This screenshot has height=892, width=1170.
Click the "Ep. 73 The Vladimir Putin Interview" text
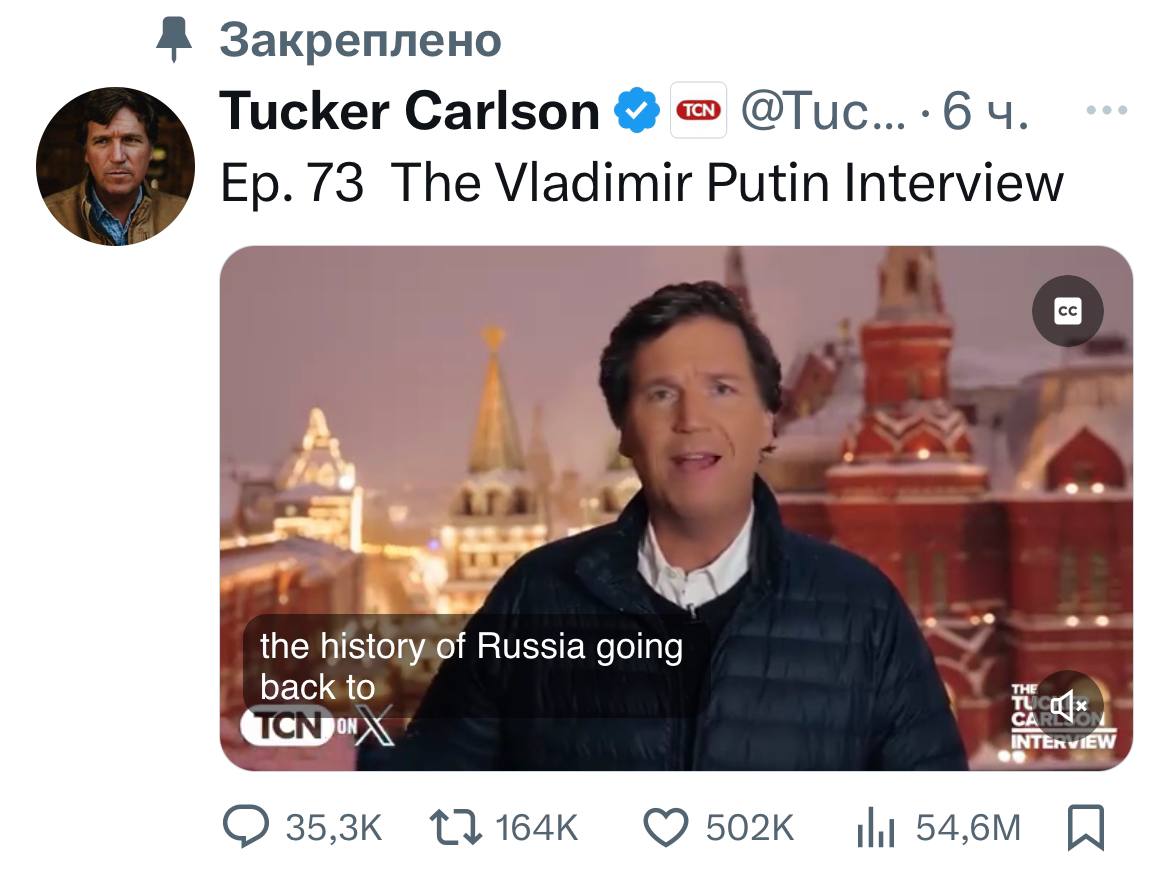(640, 182)
